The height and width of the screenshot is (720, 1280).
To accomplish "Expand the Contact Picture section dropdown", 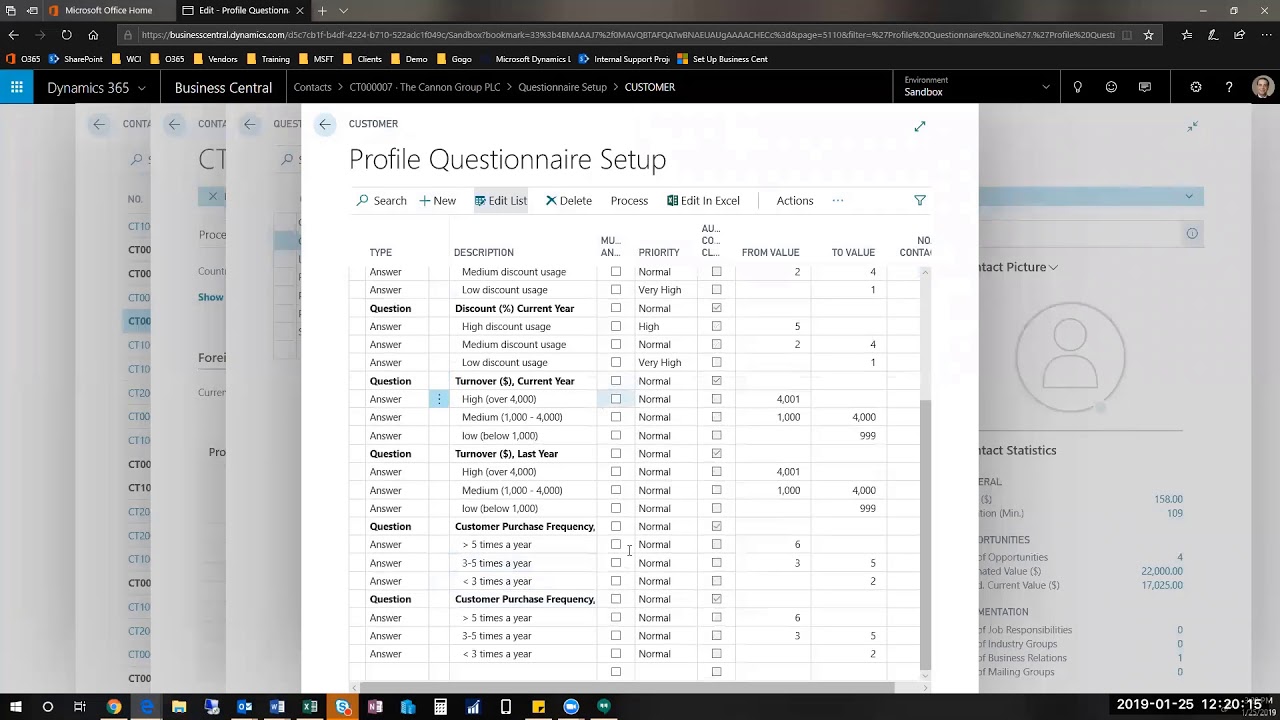I will pos(1053,267).
